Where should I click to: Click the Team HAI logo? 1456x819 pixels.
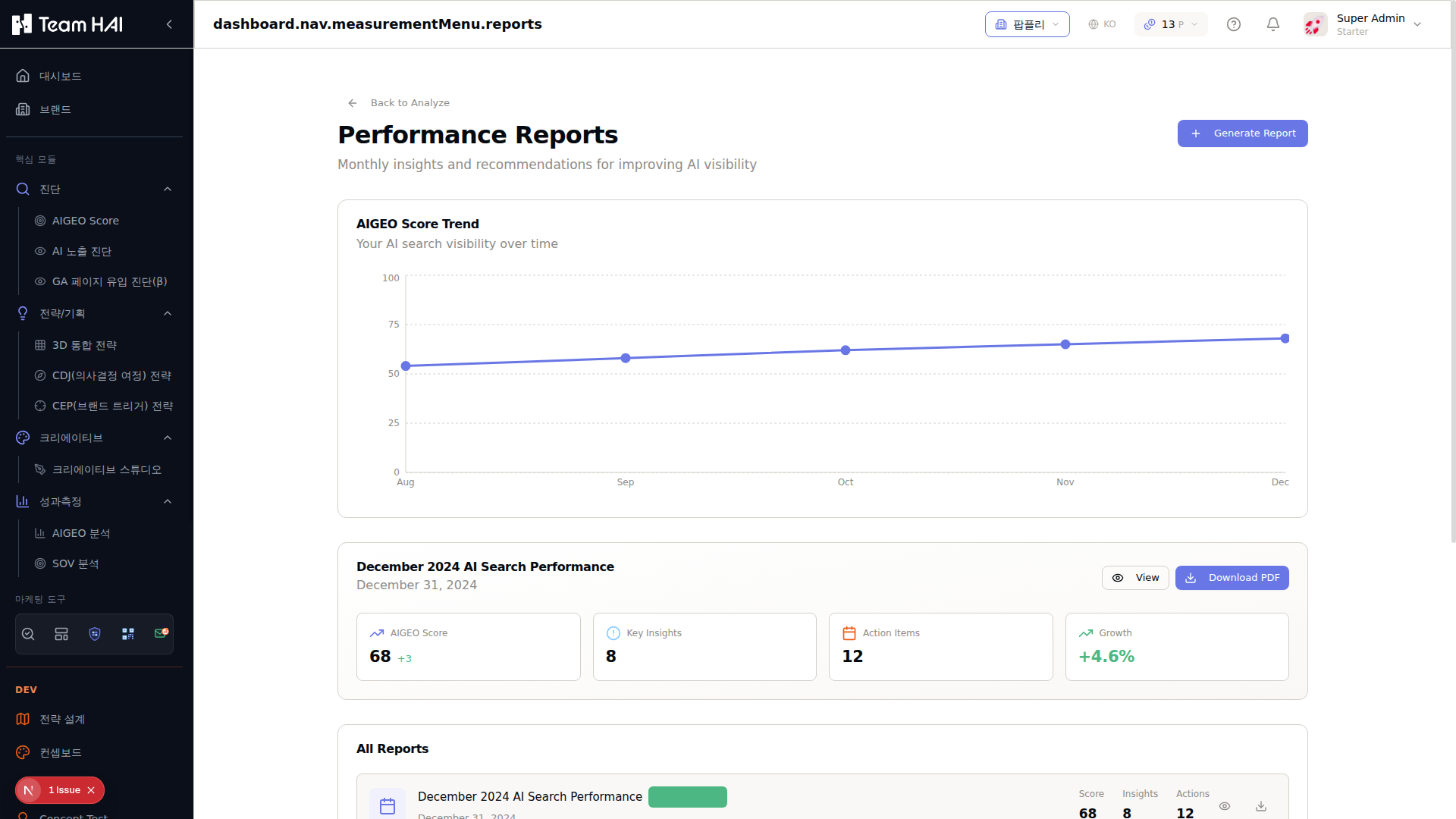click(67, 24)
